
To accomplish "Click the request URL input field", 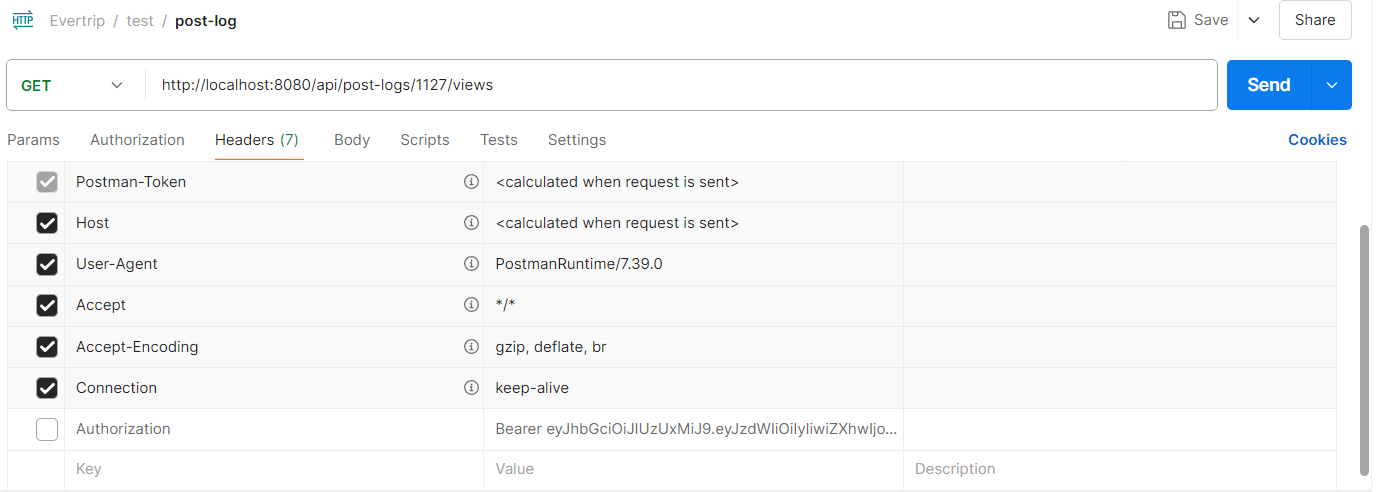I will pos(680,85).
